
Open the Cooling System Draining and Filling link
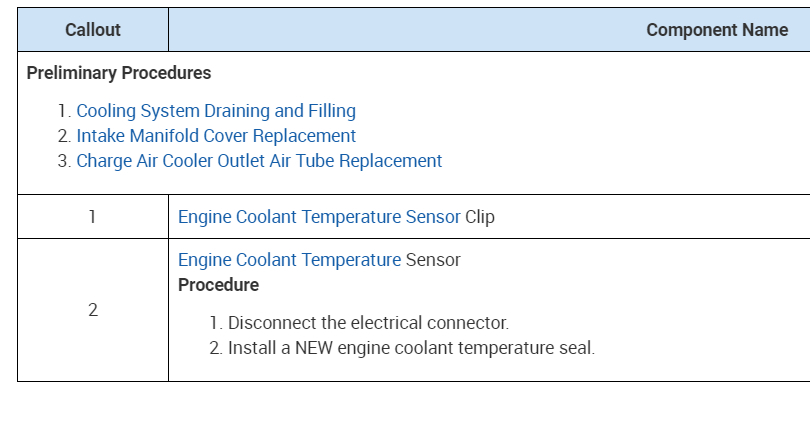pyautogui.click(x=216, y=111)
